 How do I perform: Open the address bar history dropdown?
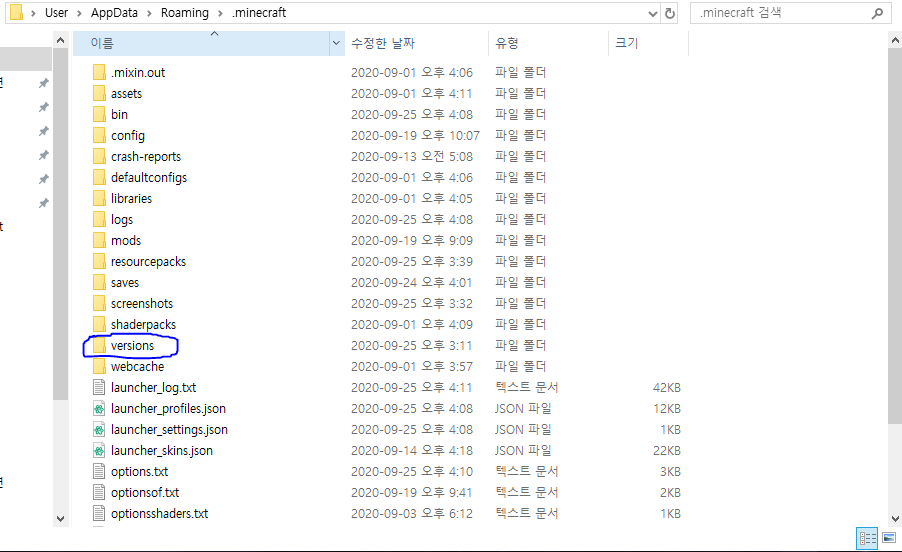[x=653, y=13]
